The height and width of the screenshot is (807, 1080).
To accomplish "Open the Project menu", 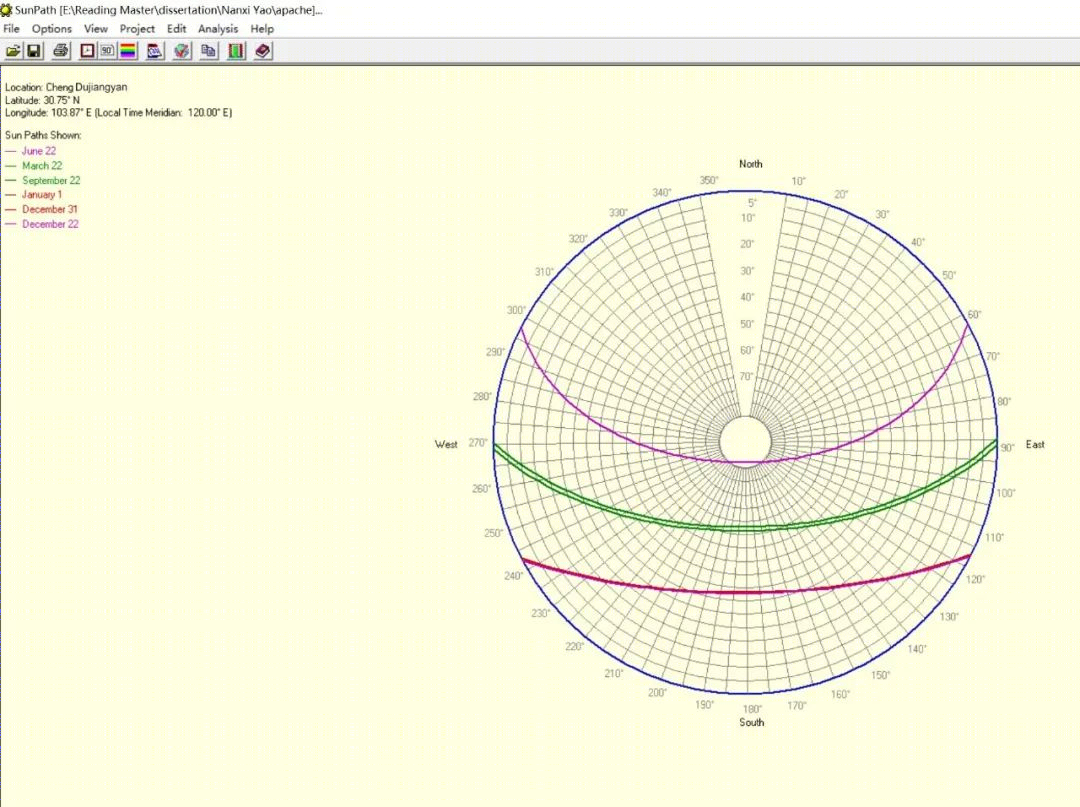I will [x=138, y=29].
